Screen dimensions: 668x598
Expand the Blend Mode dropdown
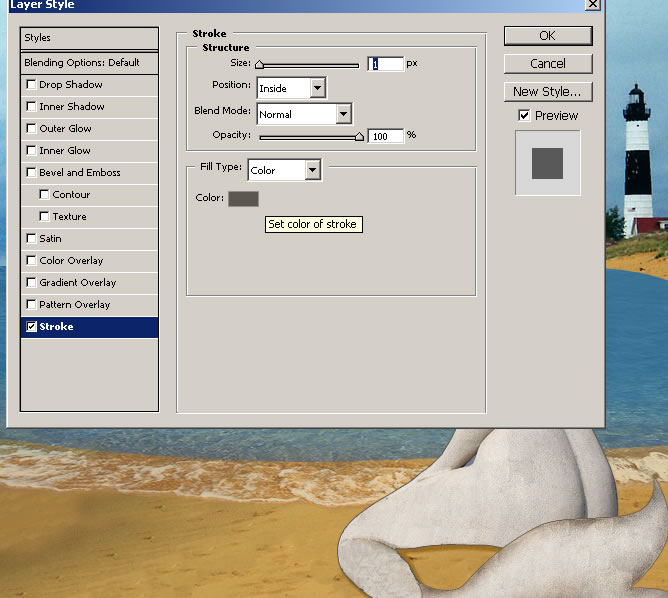pos(304,114)
